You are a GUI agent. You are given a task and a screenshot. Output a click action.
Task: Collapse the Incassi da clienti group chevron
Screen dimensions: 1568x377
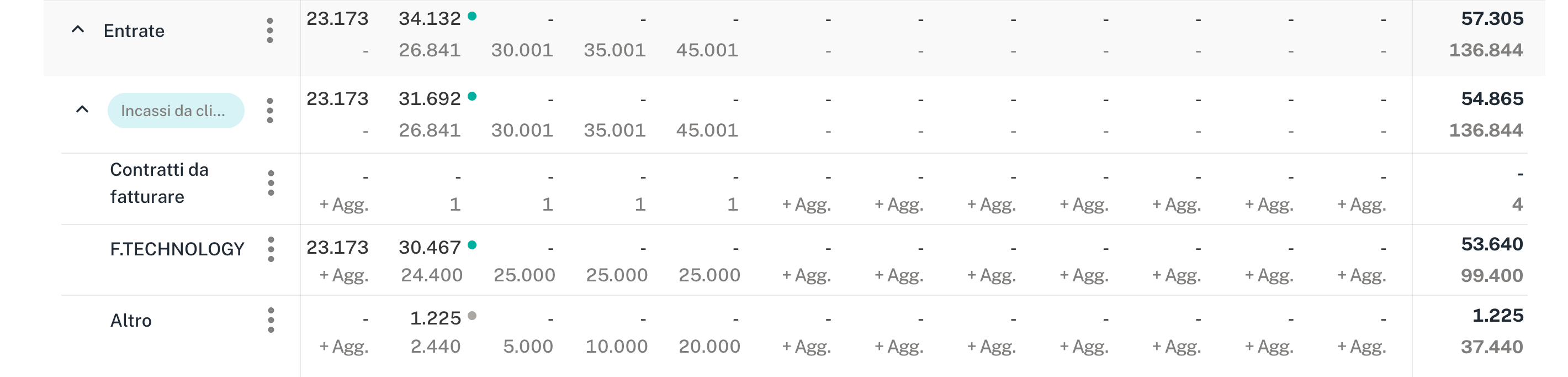pos(82,109)
